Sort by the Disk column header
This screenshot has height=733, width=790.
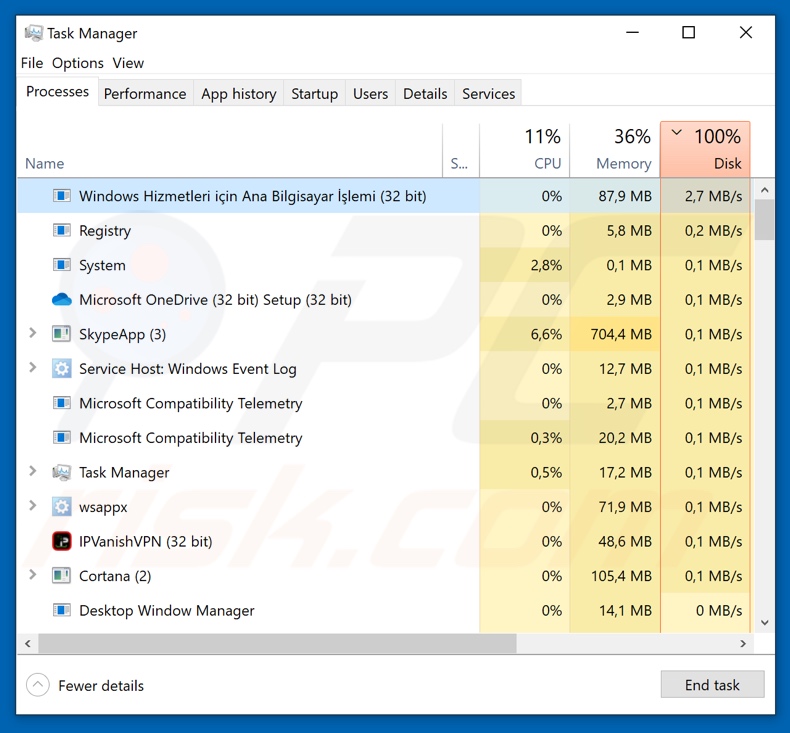[x=705, y=150]
